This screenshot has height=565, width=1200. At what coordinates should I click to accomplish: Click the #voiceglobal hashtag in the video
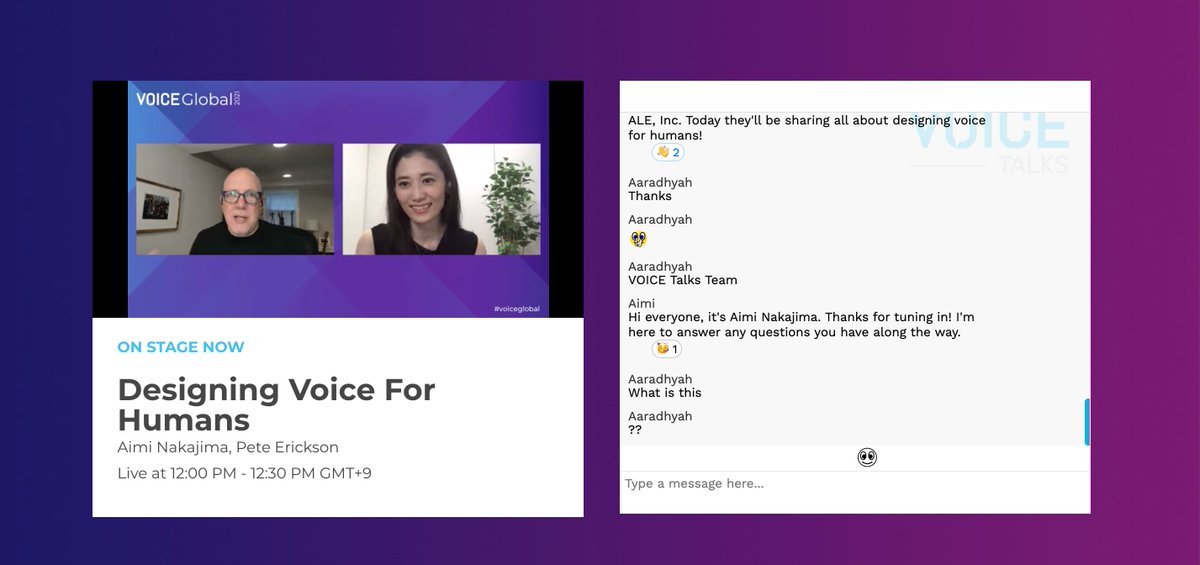(516, 309)
